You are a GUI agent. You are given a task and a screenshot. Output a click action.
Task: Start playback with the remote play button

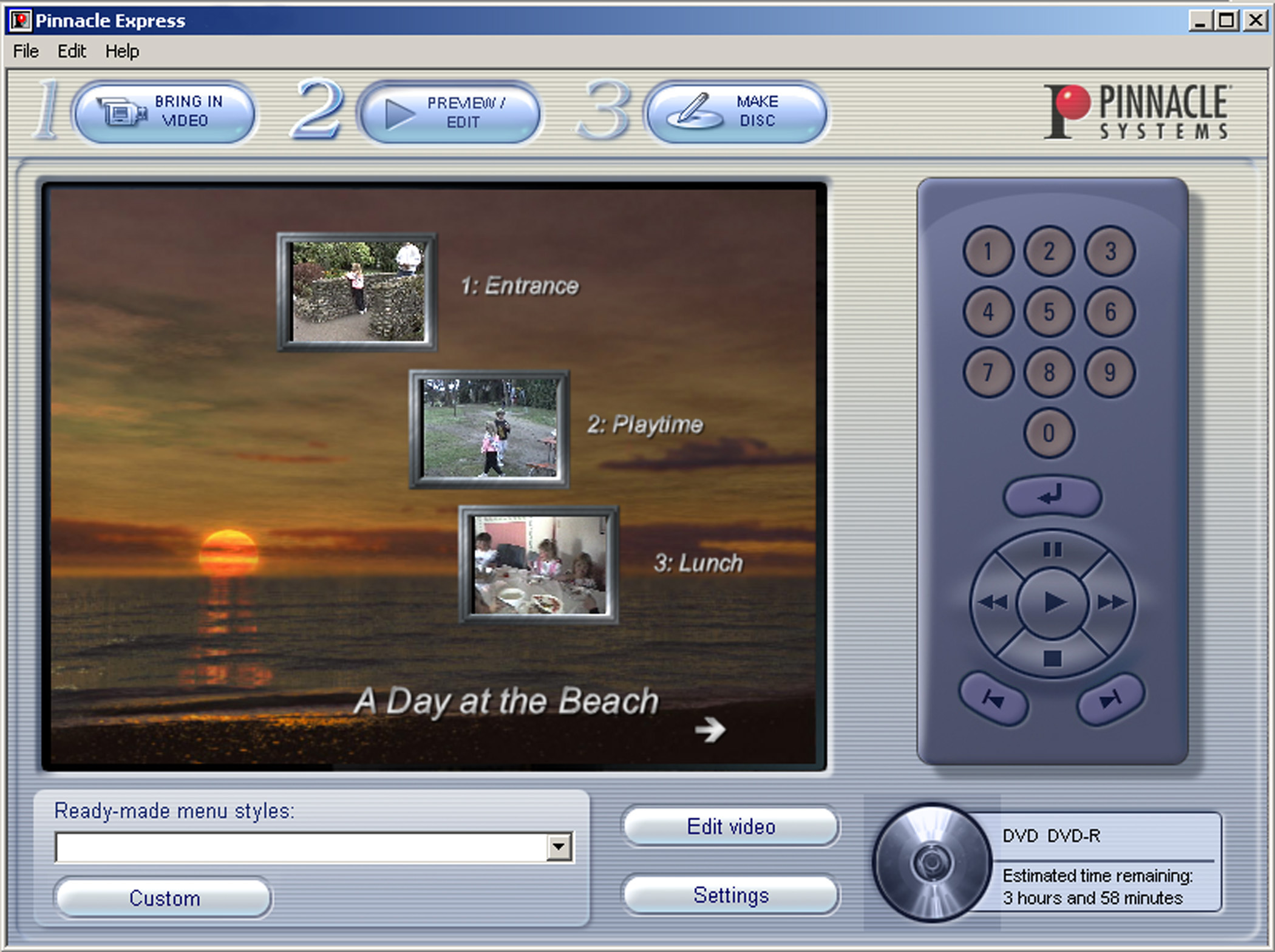pyautogui.click(x=1052, y=602)
